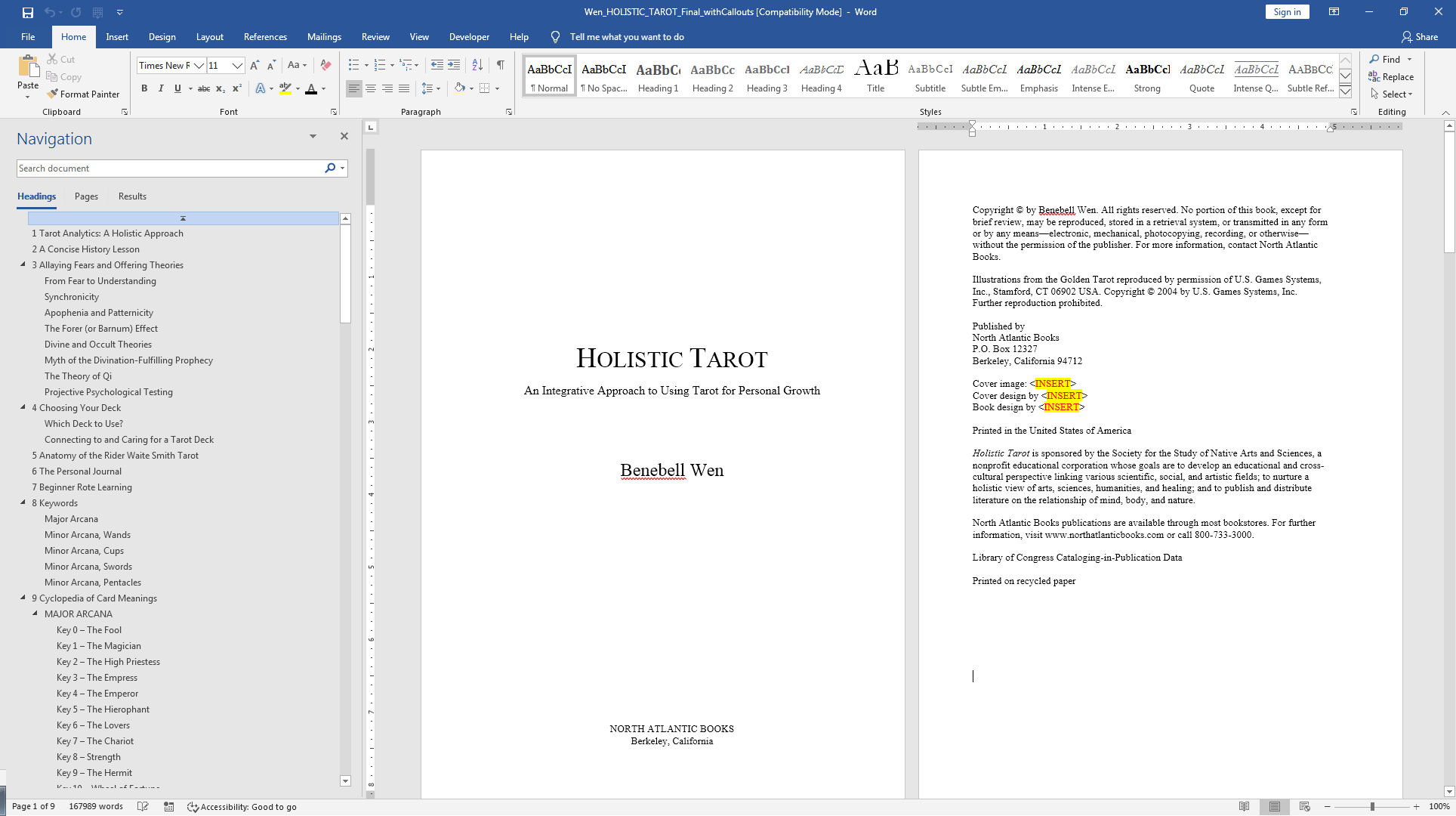Open the Select dropdown in Editing group
Viewport: 1456px width, 816px height.
[1395, 94]
